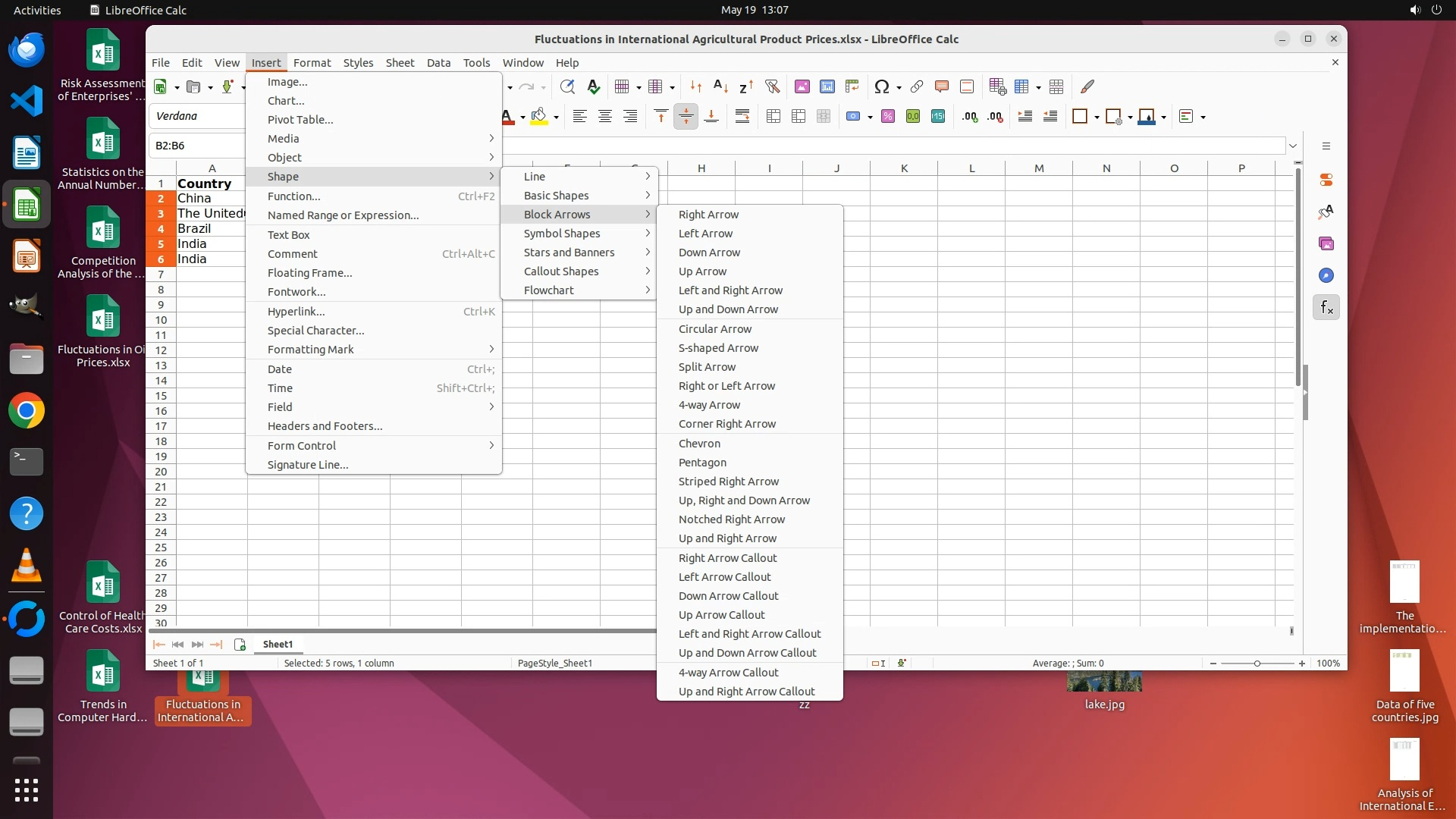
Task: Click the Format as Percent icon
Action: coord(887,116)
